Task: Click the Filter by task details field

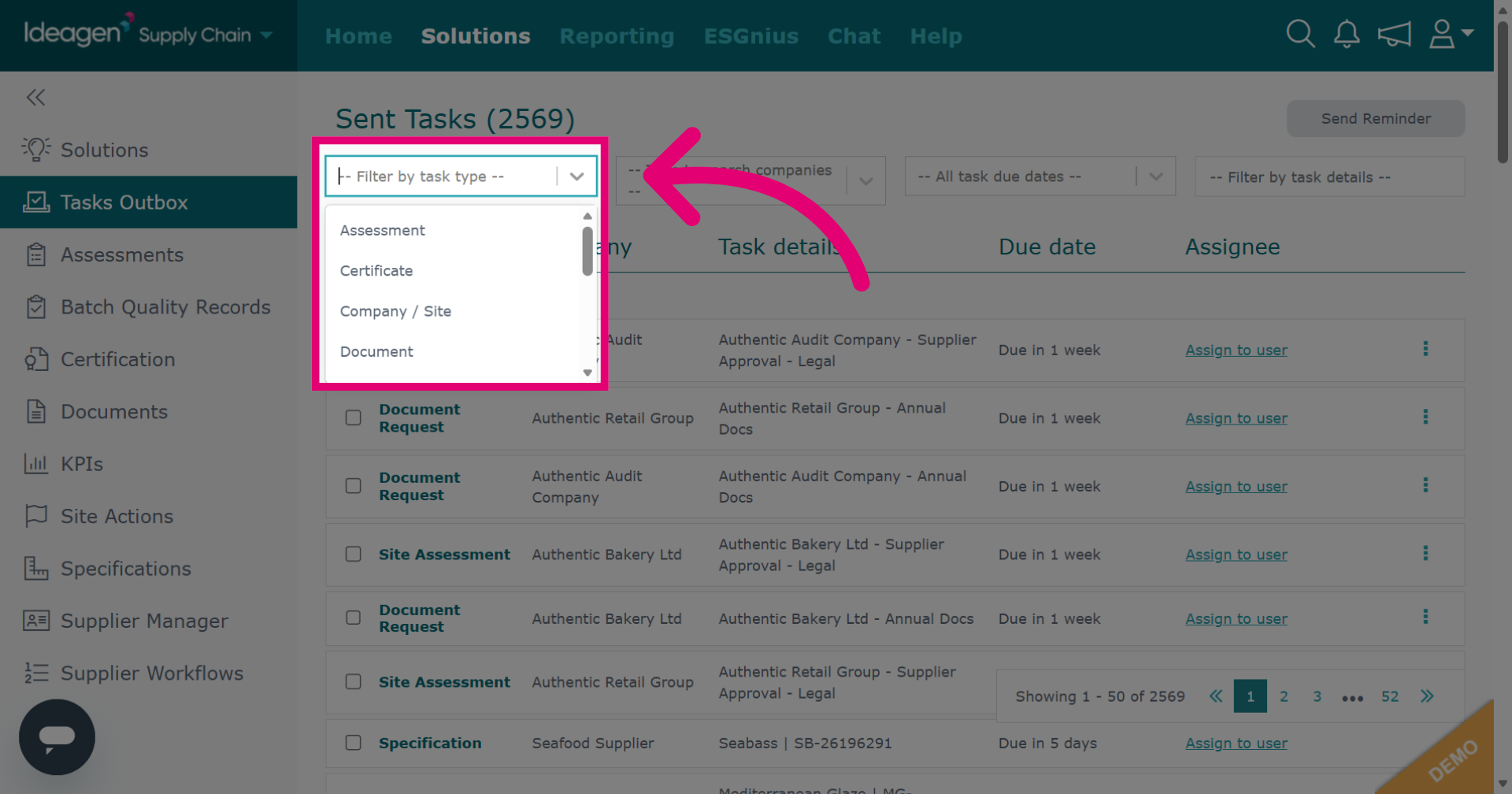Action: (x=1329, y=176)
